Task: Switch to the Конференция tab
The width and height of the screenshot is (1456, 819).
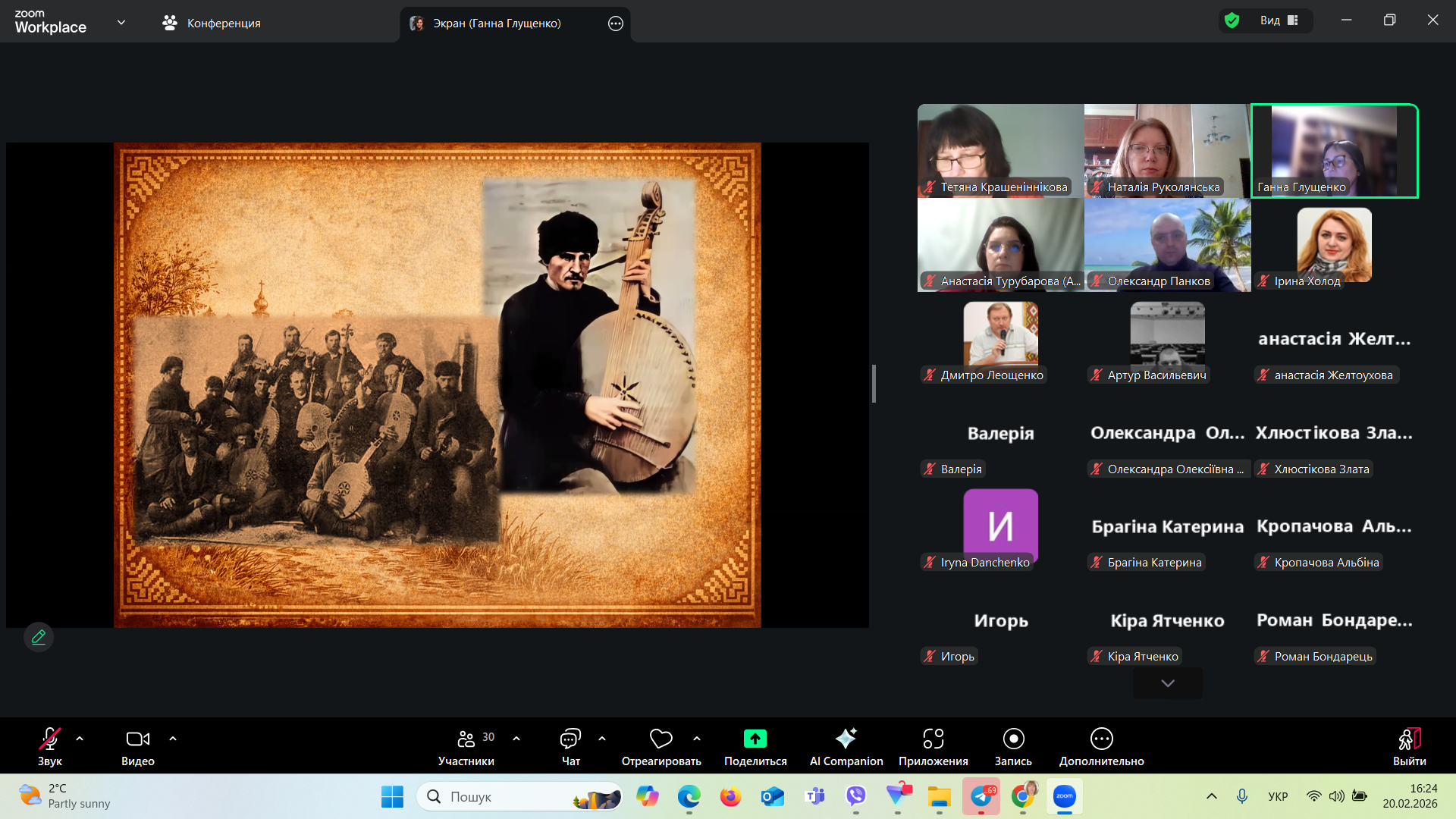Action: (212, 24)
